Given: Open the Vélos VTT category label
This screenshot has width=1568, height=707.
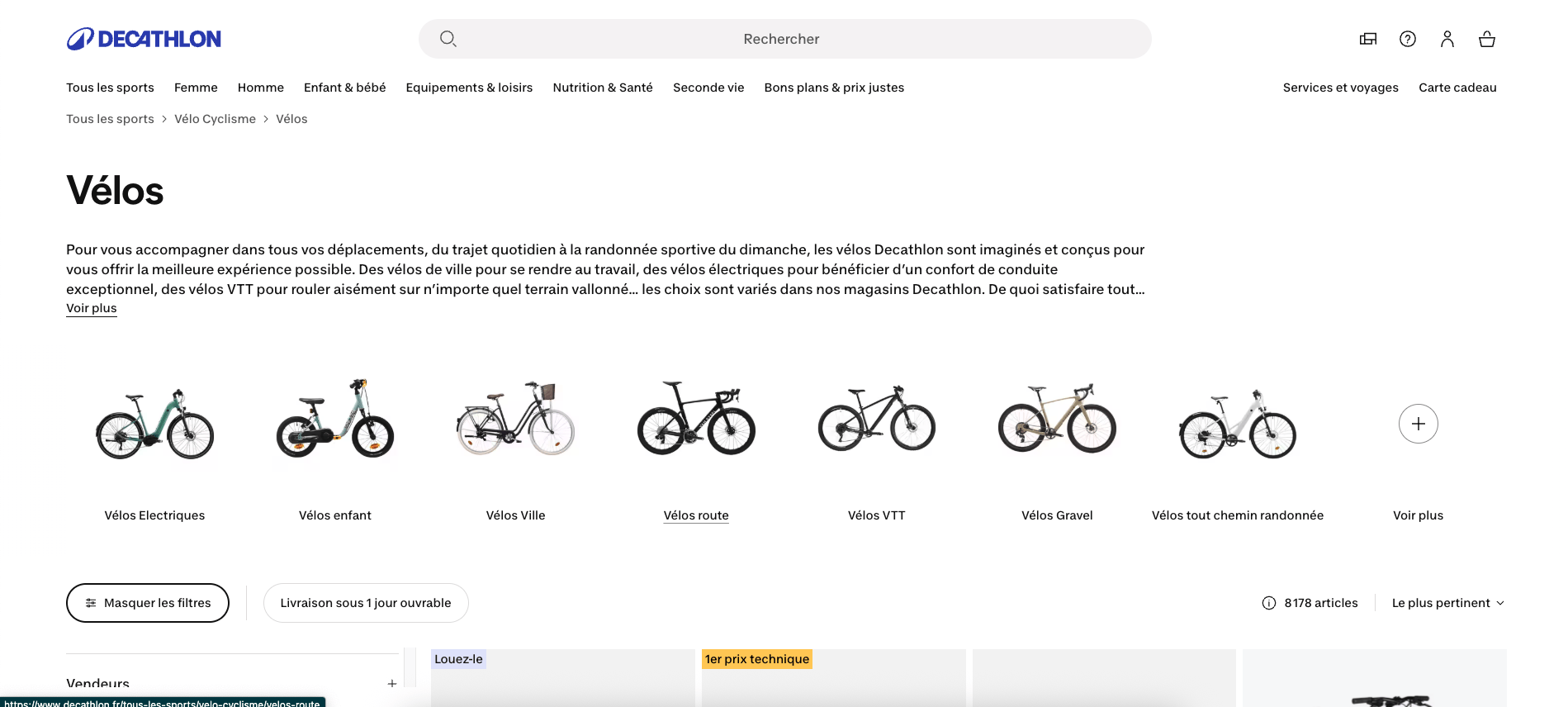Looking at the screenshot, I should (x=877, y=515).
